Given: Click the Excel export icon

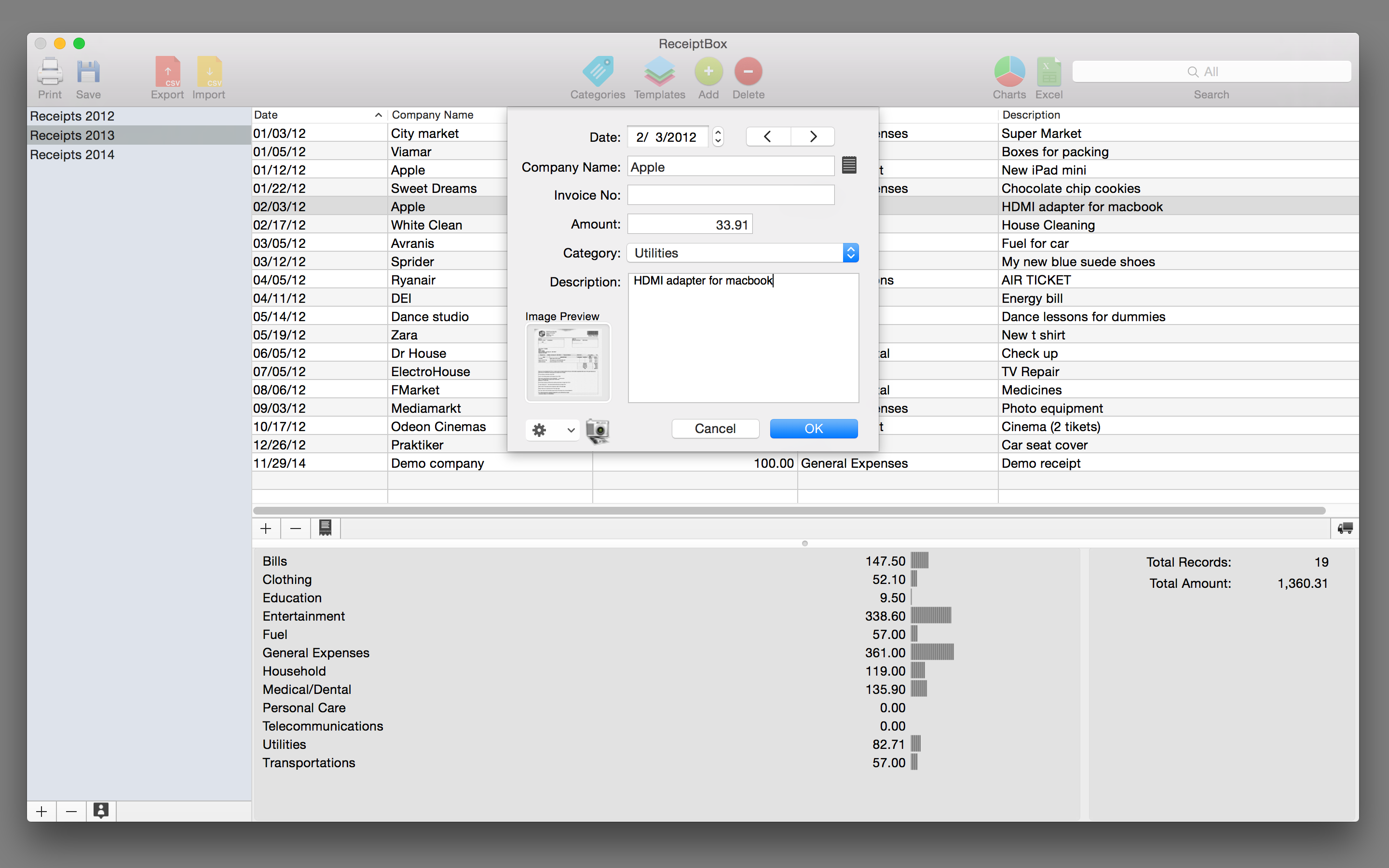Looking at the screenshot, I should coord(1048,72).
